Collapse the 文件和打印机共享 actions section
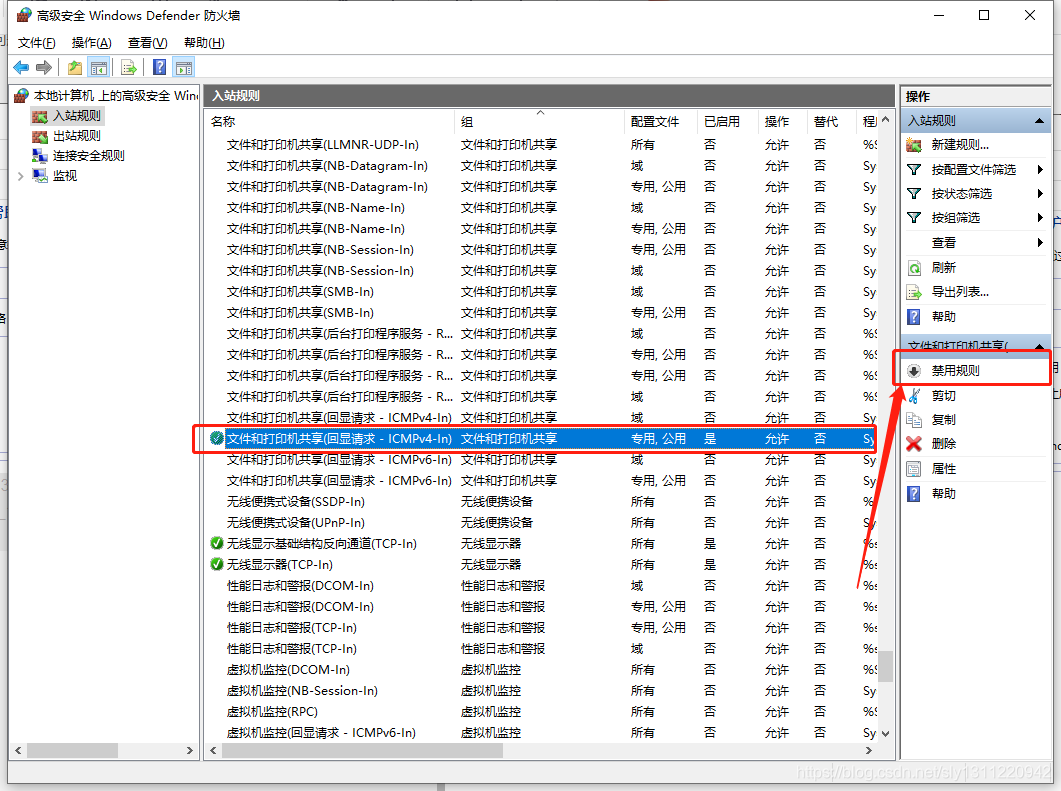The image size is (1061, 791). click(x=1039, y=346)
